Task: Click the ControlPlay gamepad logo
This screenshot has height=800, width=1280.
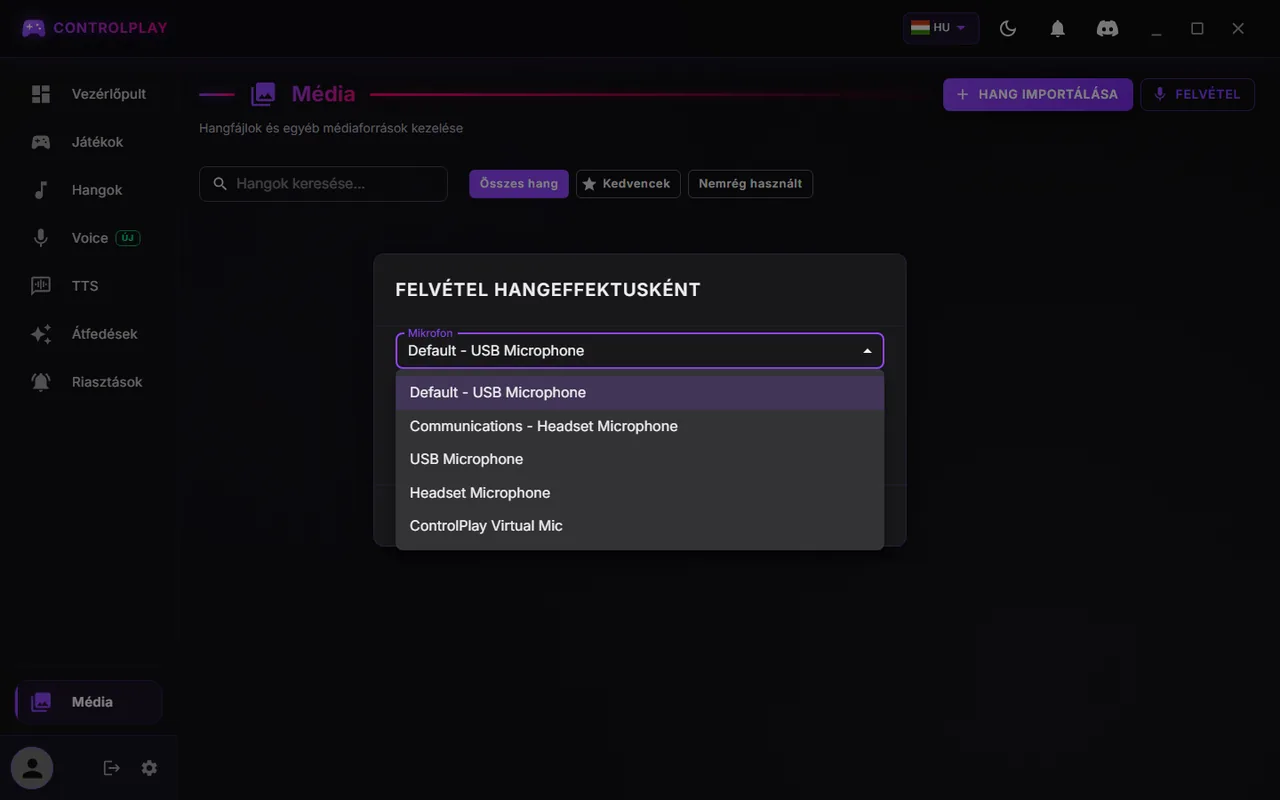Action: click(33, 28)
